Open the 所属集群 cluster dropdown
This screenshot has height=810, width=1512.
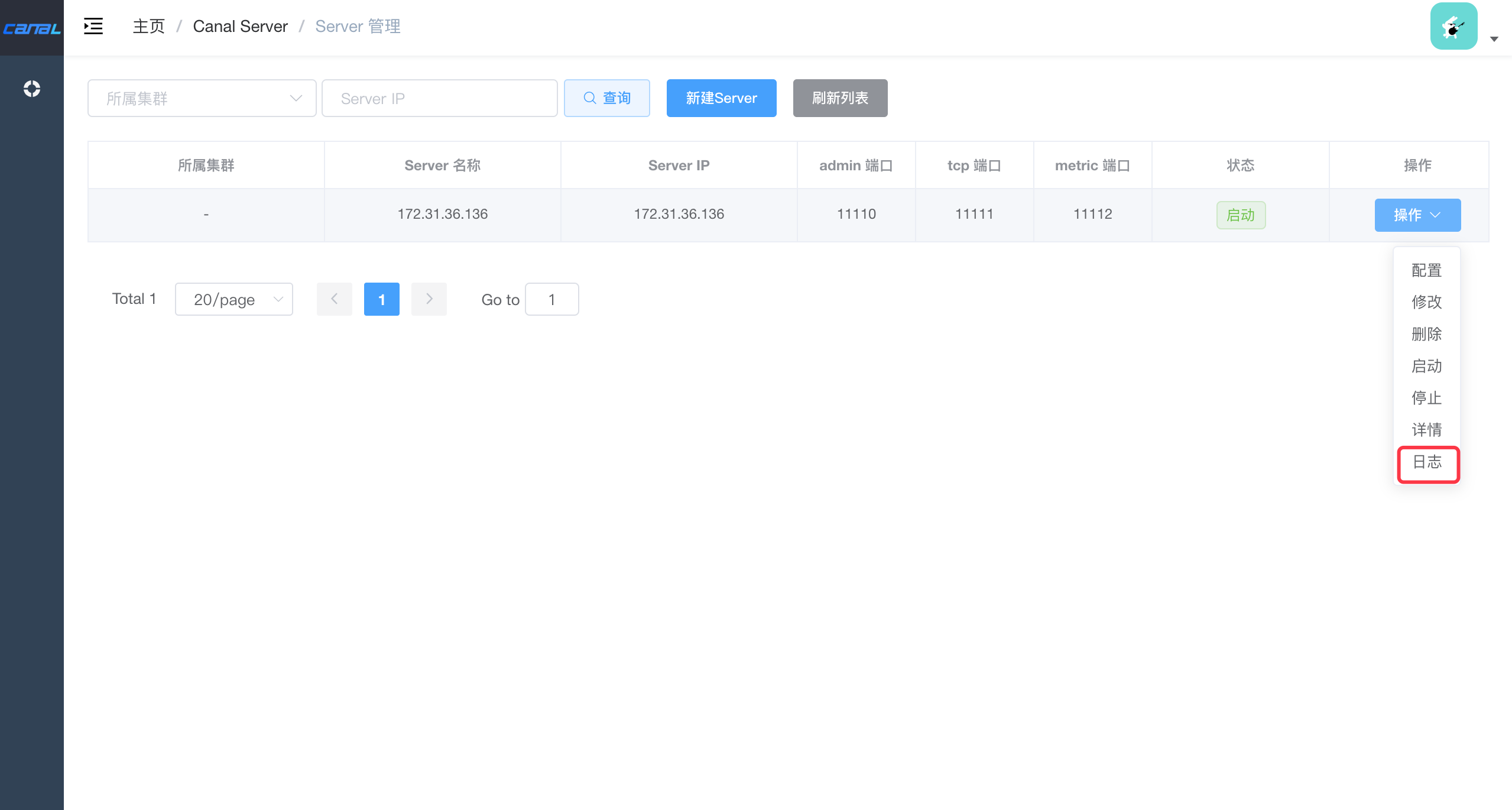click(x=202, y=98)
